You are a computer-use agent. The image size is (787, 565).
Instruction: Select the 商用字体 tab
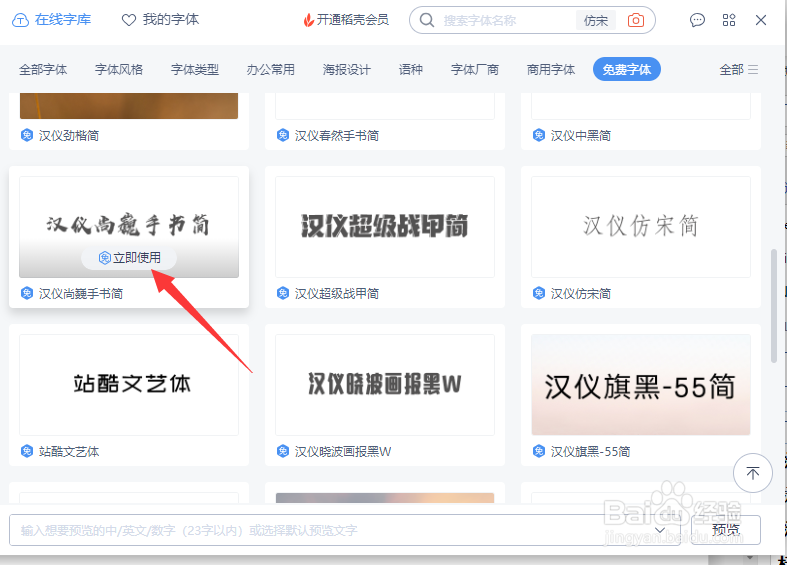pyautogui.click(x=551, y=69)
